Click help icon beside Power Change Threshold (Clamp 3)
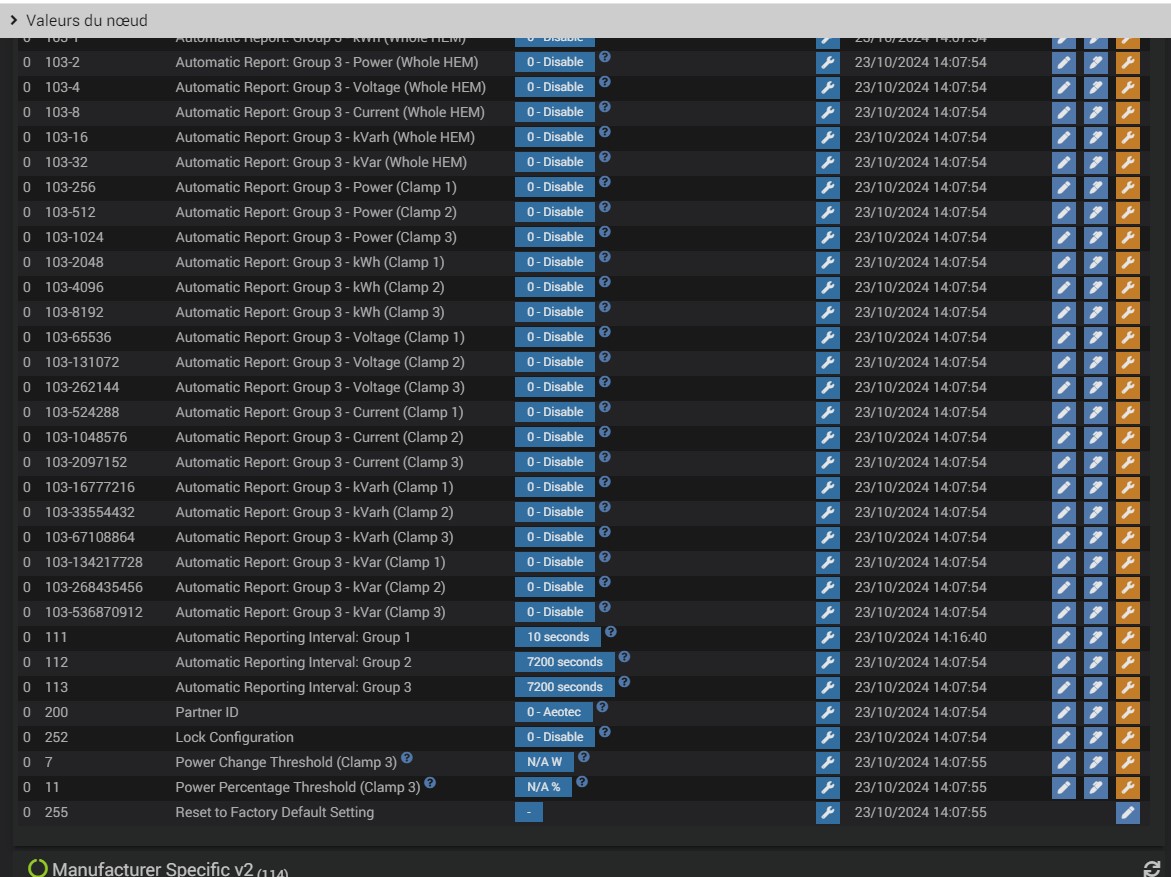 coord(407,757)
